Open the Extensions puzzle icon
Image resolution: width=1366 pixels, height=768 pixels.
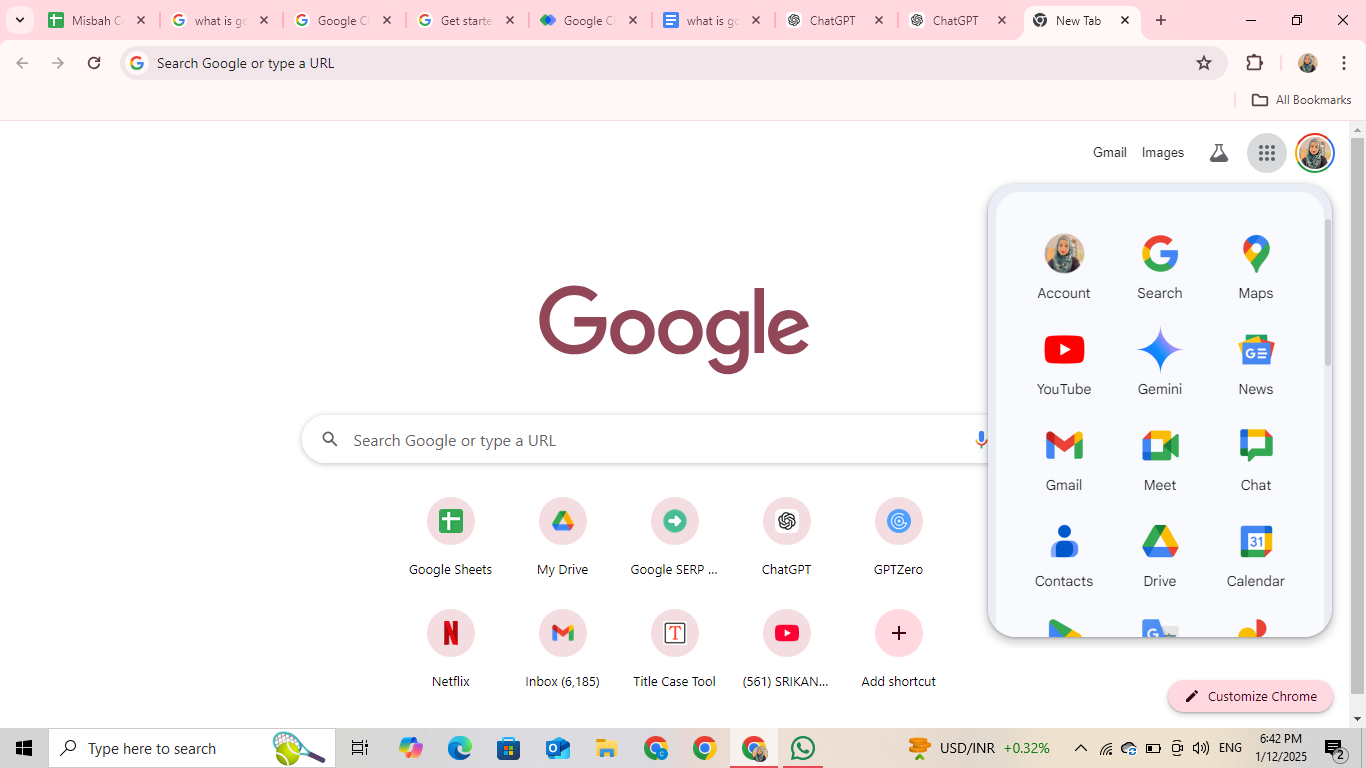[1255, 63]
